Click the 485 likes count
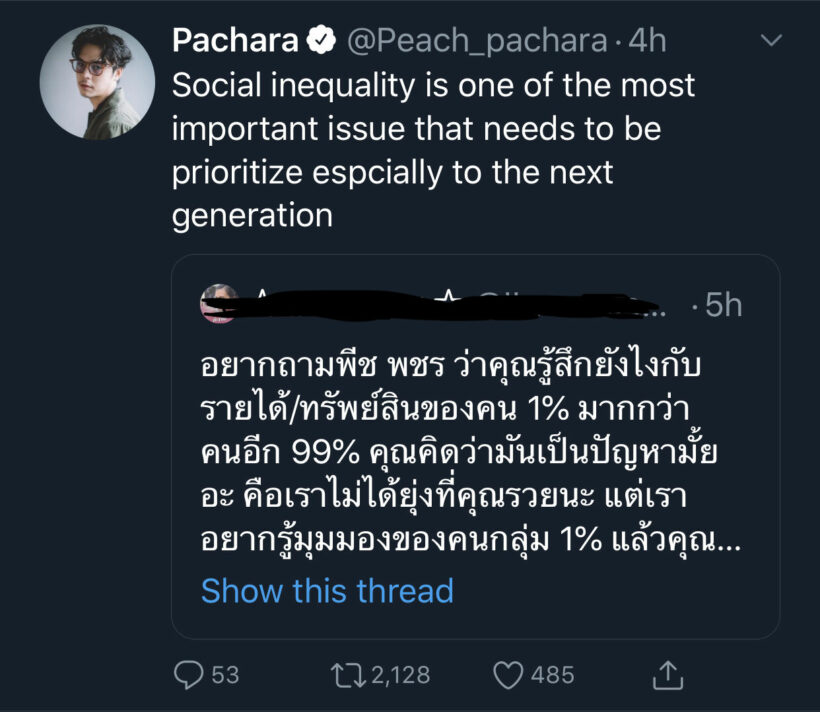This screenshot has width=820, height=712. tap(552, 675)
